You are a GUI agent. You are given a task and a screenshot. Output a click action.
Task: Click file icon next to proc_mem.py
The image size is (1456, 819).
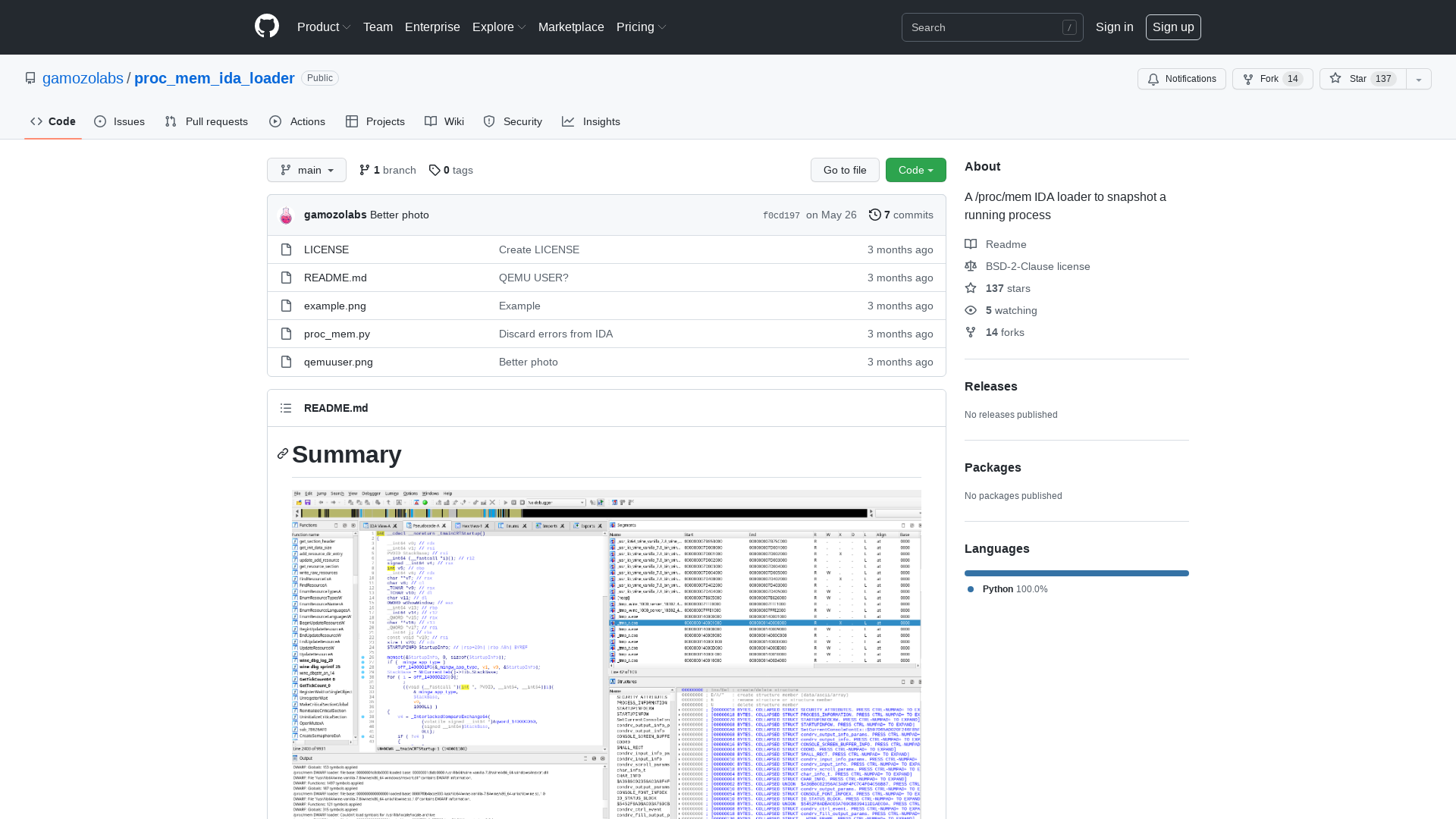click(x=286, y=334)
